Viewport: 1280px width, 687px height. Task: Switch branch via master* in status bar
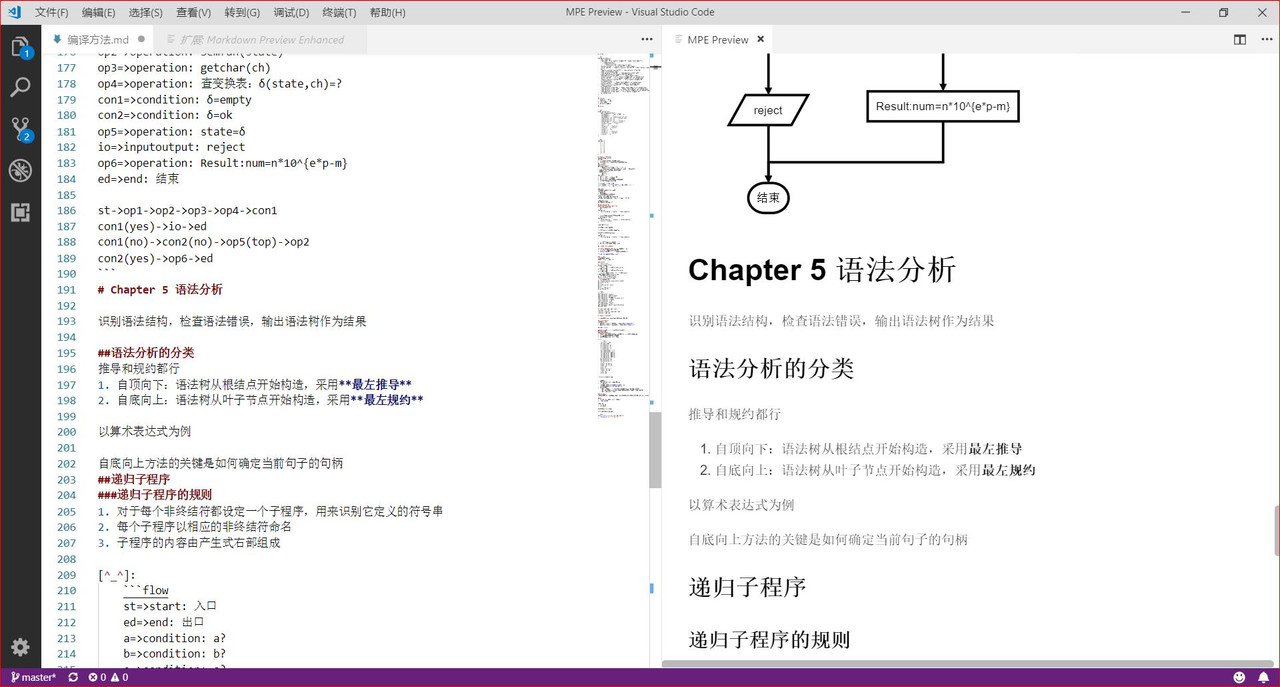click(x=33, y=677)
